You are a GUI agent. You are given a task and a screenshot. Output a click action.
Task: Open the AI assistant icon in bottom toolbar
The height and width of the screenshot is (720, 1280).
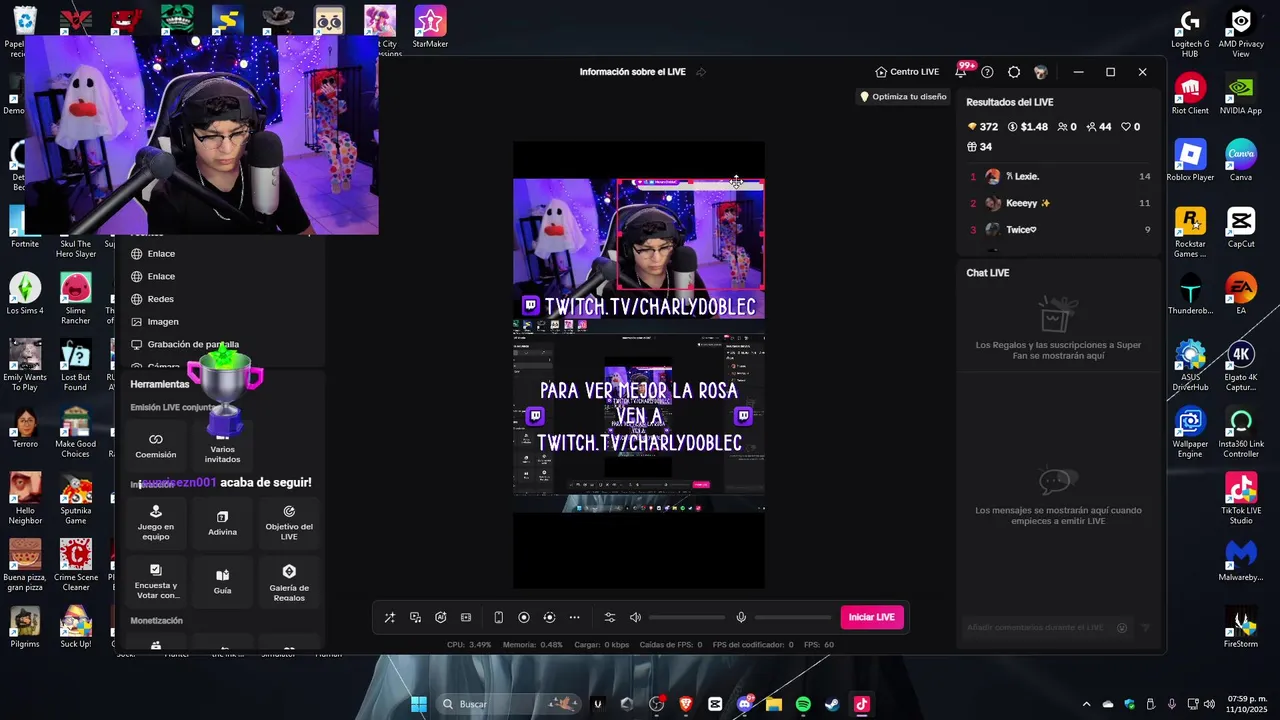[x=441, y=618]
